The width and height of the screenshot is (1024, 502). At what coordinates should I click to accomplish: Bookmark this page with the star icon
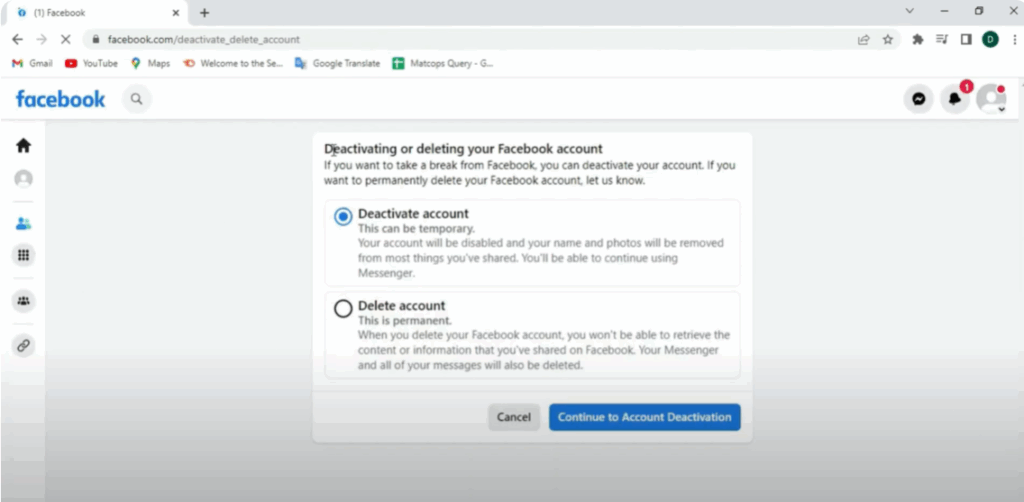tap(888, 39)
